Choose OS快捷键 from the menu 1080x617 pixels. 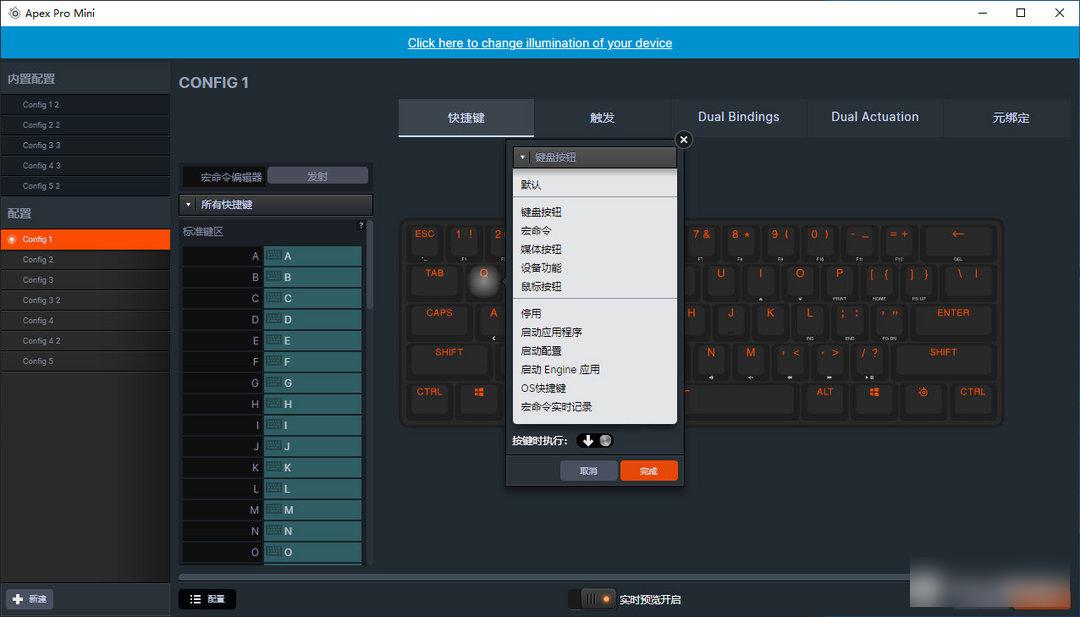(595, 388)
